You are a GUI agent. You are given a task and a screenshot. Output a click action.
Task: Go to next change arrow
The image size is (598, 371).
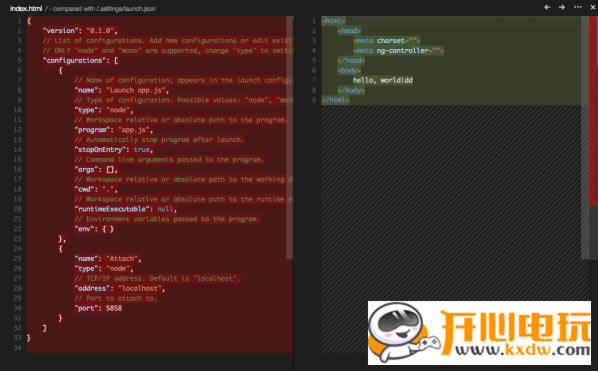click(x=562, y=7)
